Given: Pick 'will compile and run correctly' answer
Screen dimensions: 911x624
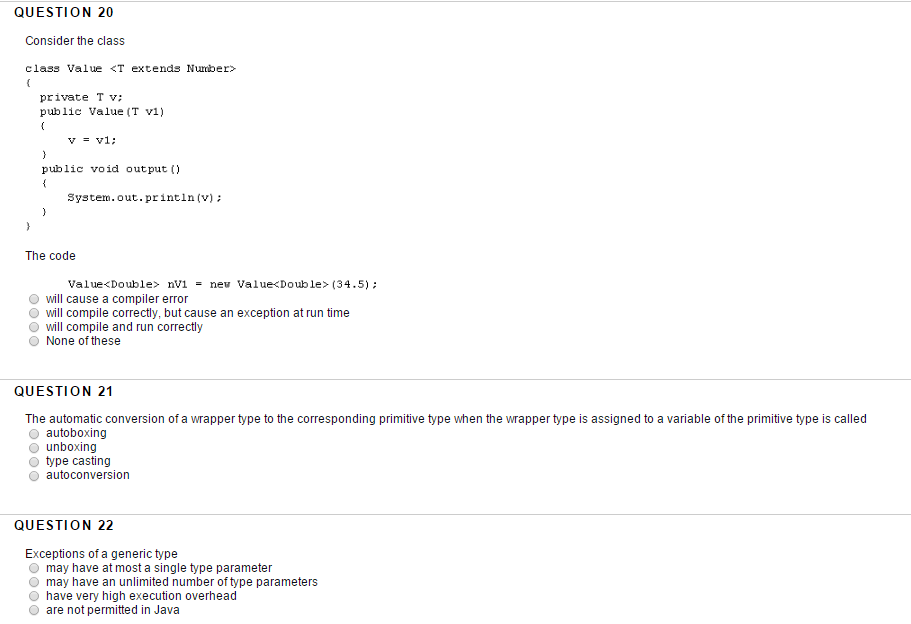Looking at the screenshot, I should (34, 327).
